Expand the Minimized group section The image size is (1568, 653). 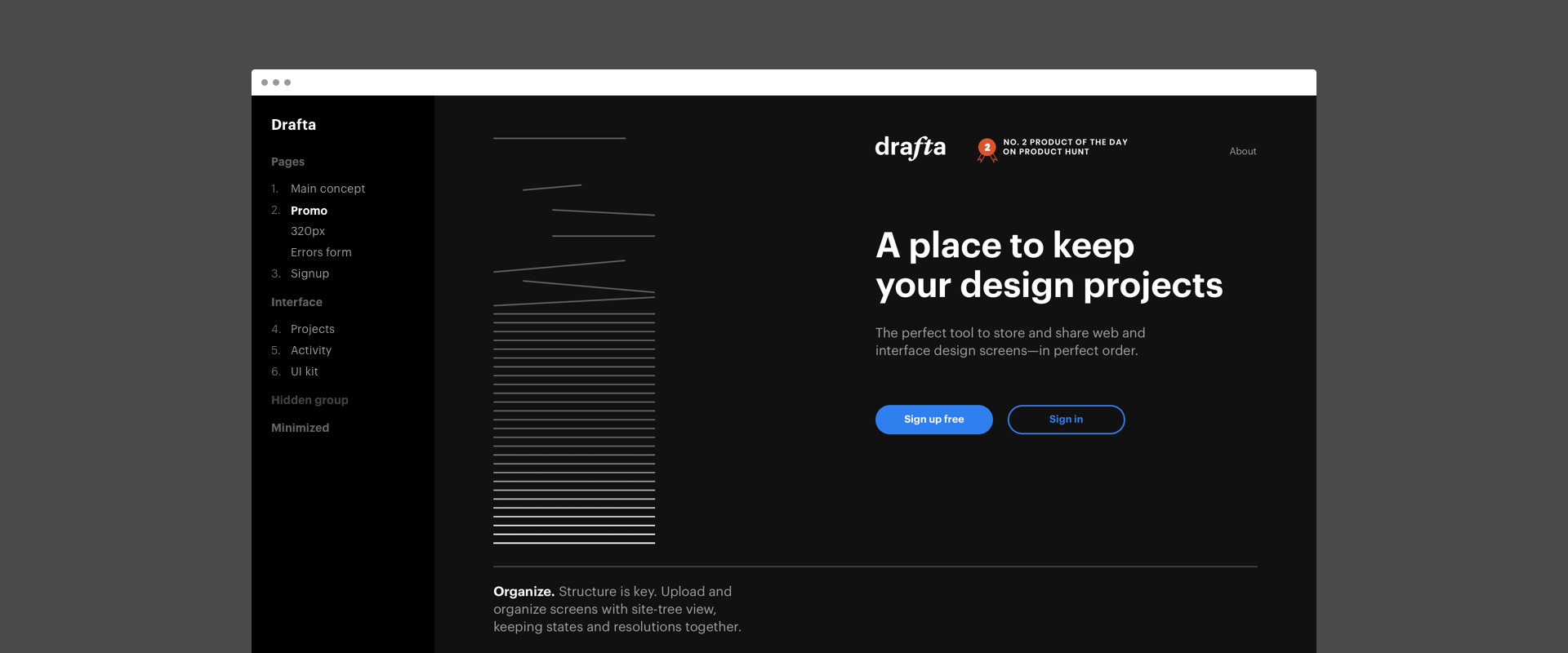click(x=300, y=428)
